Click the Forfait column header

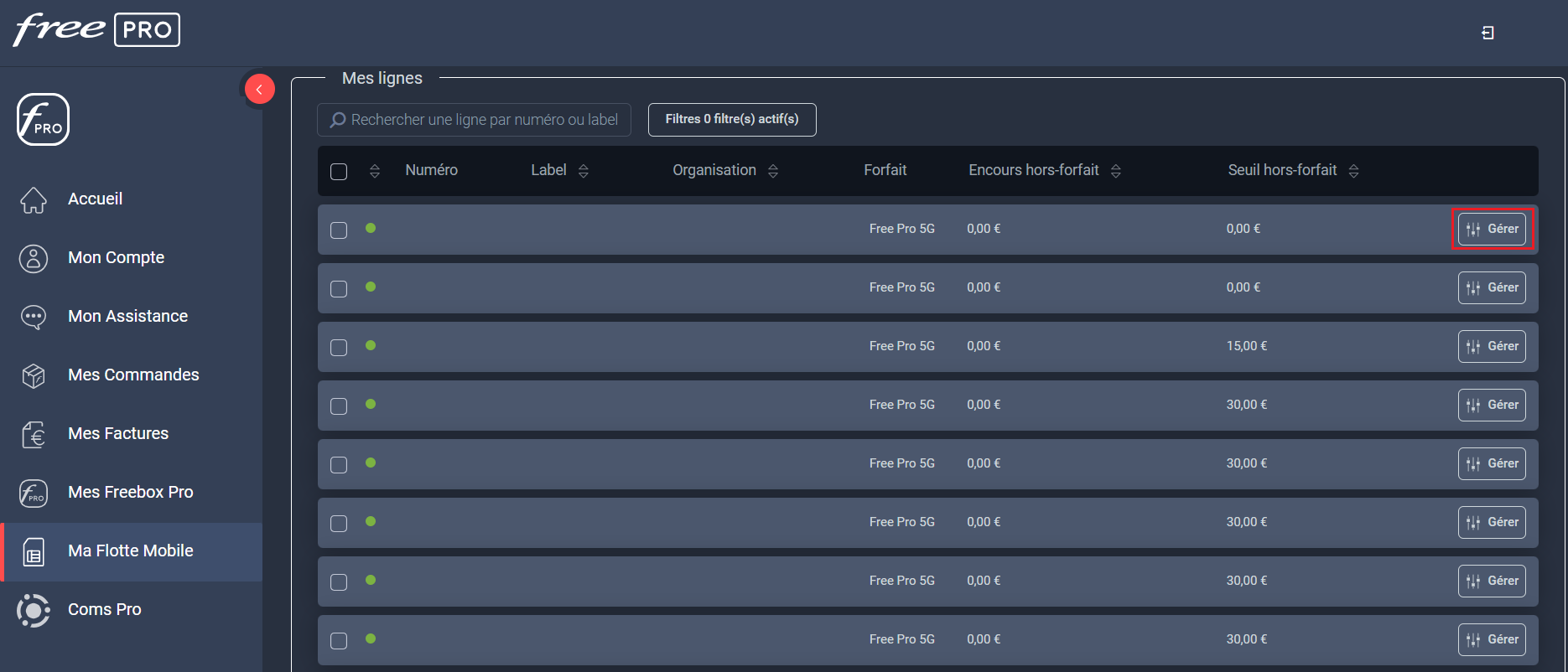(885, 170)
